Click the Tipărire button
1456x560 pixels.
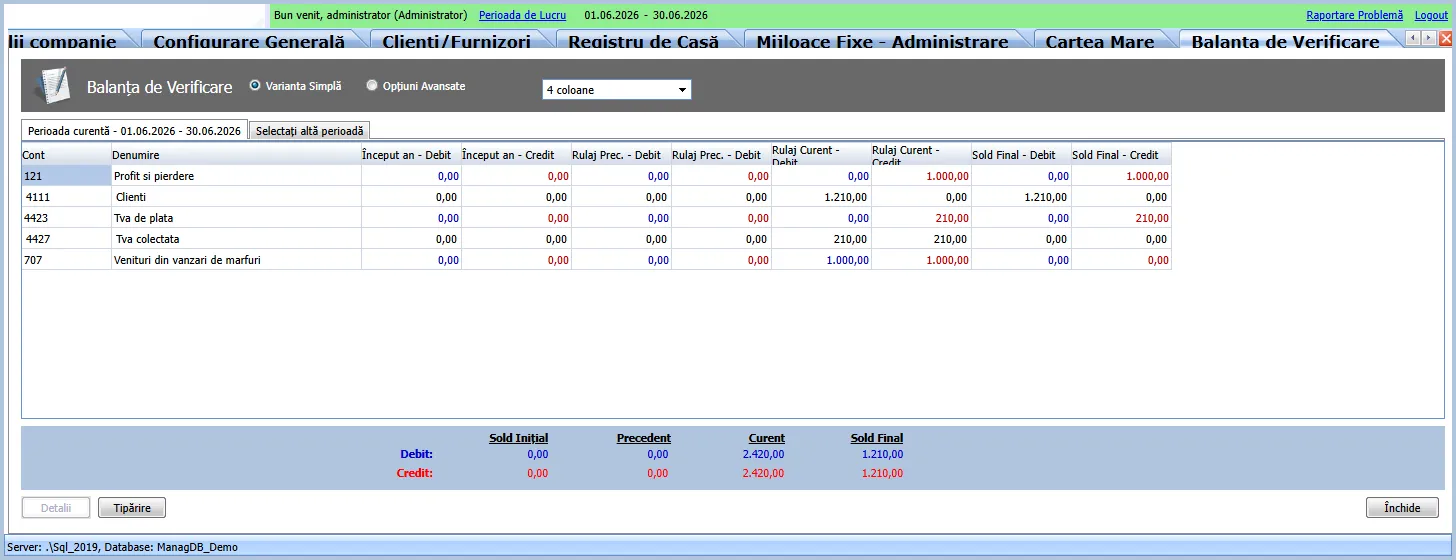point(132,508)
